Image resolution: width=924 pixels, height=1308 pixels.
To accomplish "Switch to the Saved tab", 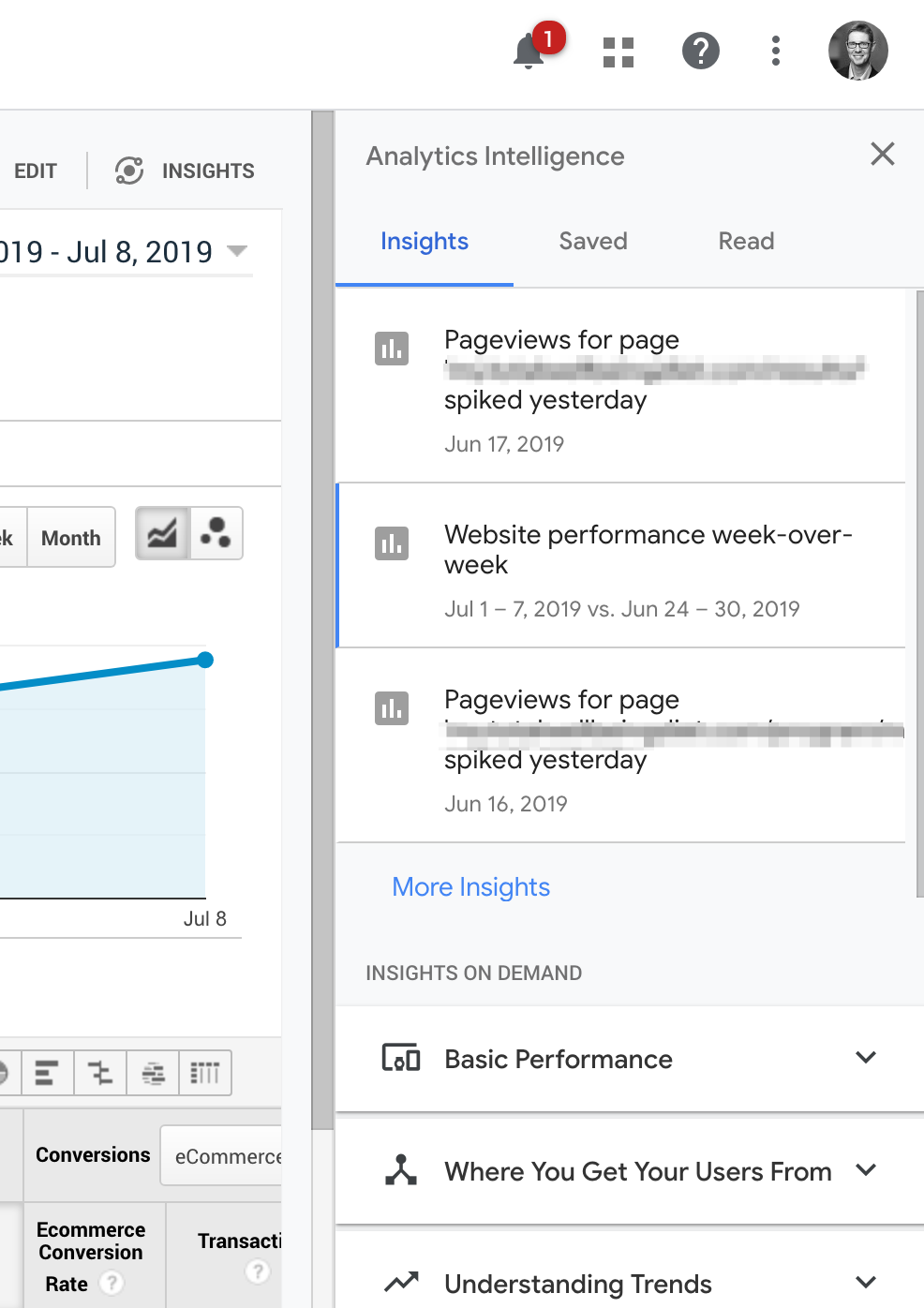I will pos(593,242).
